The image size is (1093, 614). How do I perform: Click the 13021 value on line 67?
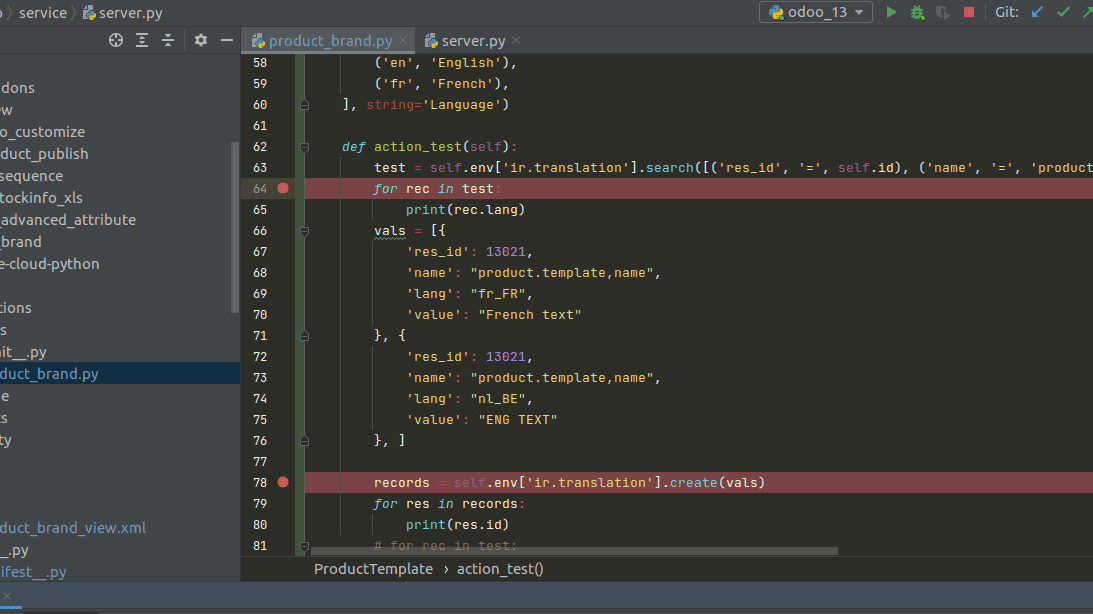pos(505,252)
